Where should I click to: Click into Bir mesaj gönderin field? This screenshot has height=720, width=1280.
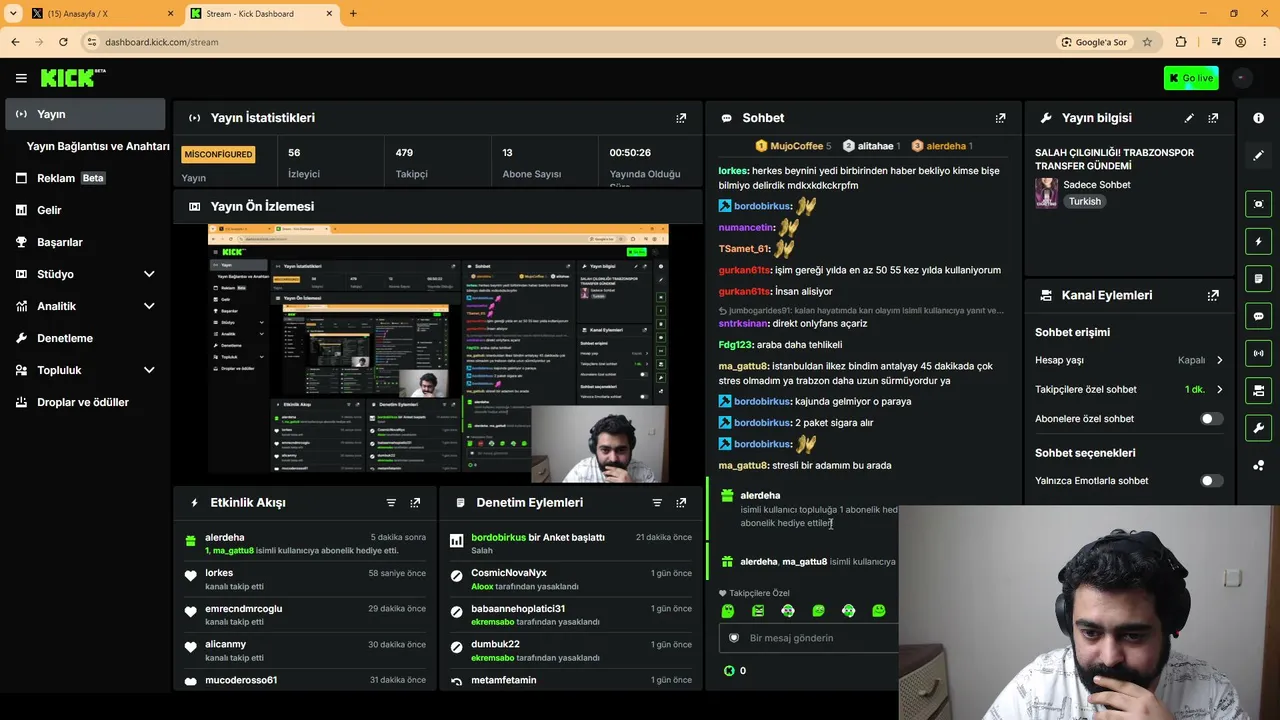[x=808, y=638]
